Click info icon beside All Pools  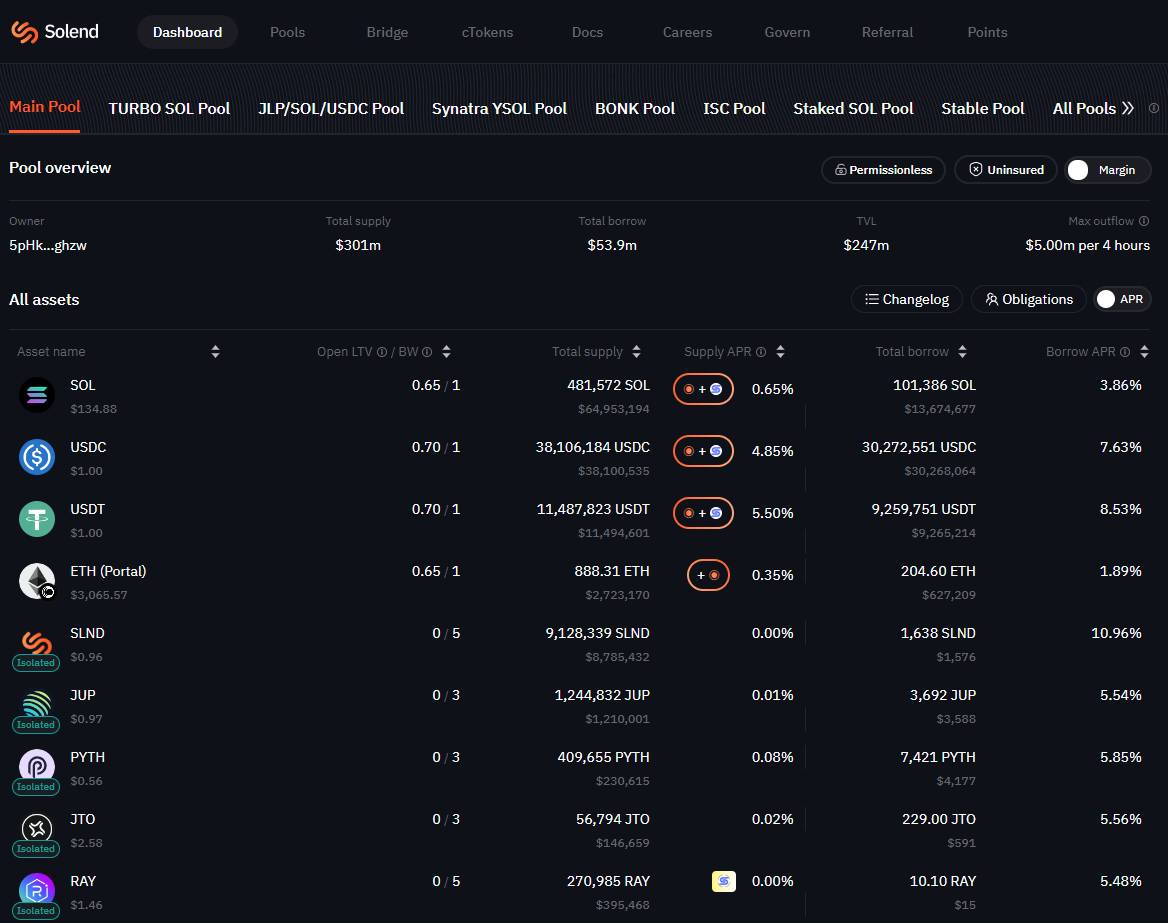click(1154, 108)
